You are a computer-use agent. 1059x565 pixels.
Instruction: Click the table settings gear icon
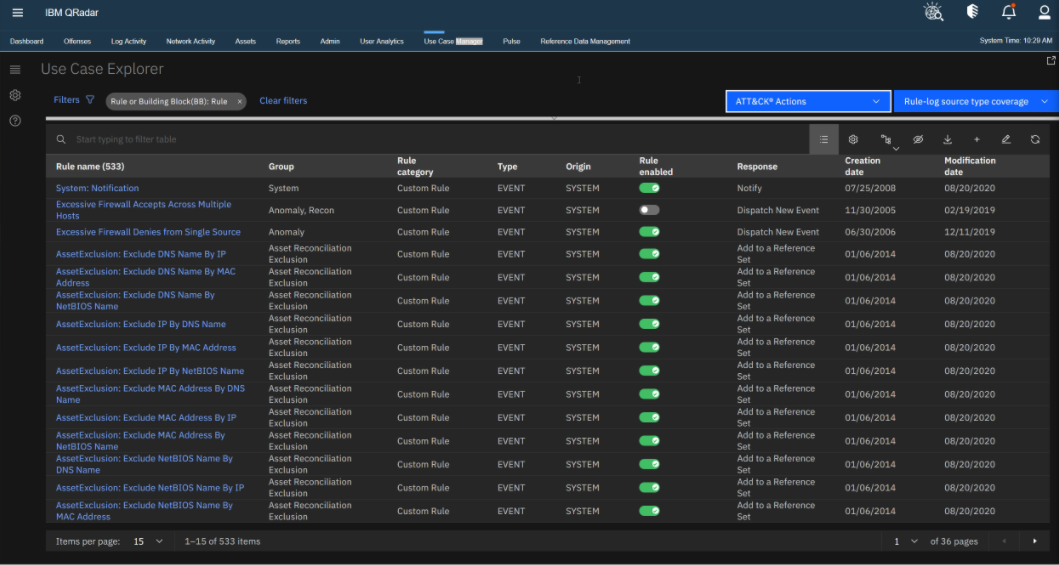click(x=853, y=140)
